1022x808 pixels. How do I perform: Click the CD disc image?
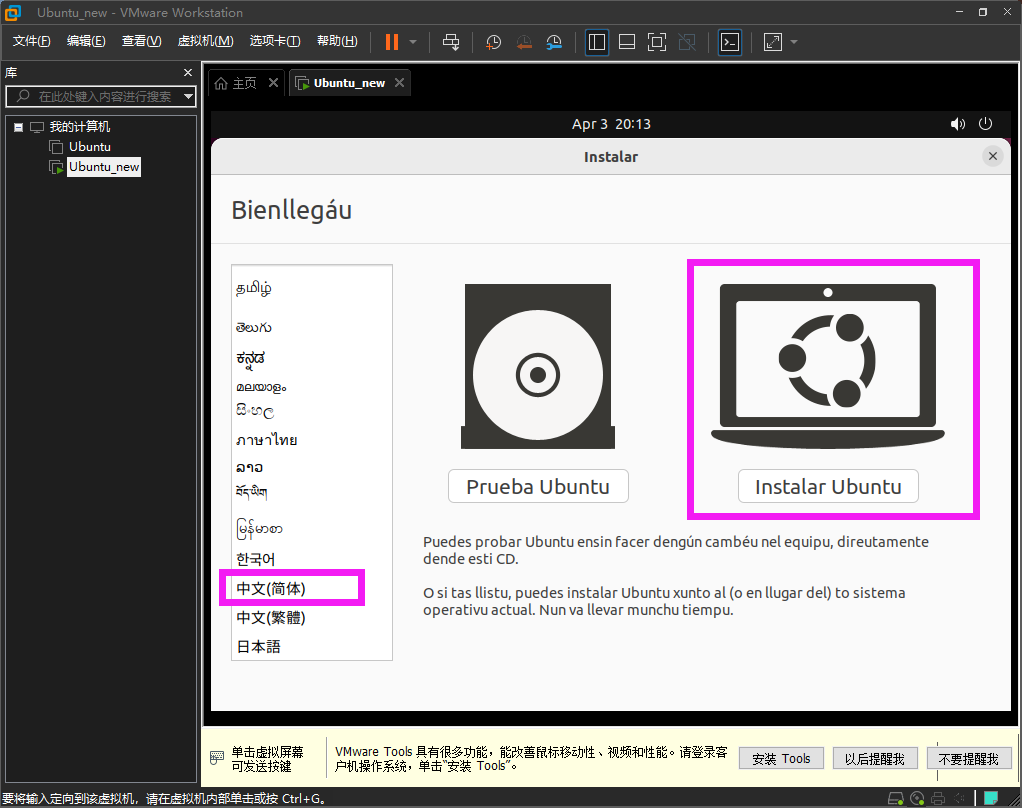[538, 366]
